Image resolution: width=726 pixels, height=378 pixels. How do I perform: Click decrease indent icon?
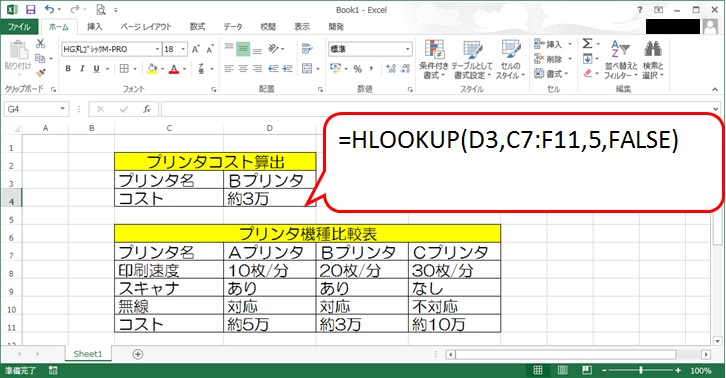pos(274,69)
